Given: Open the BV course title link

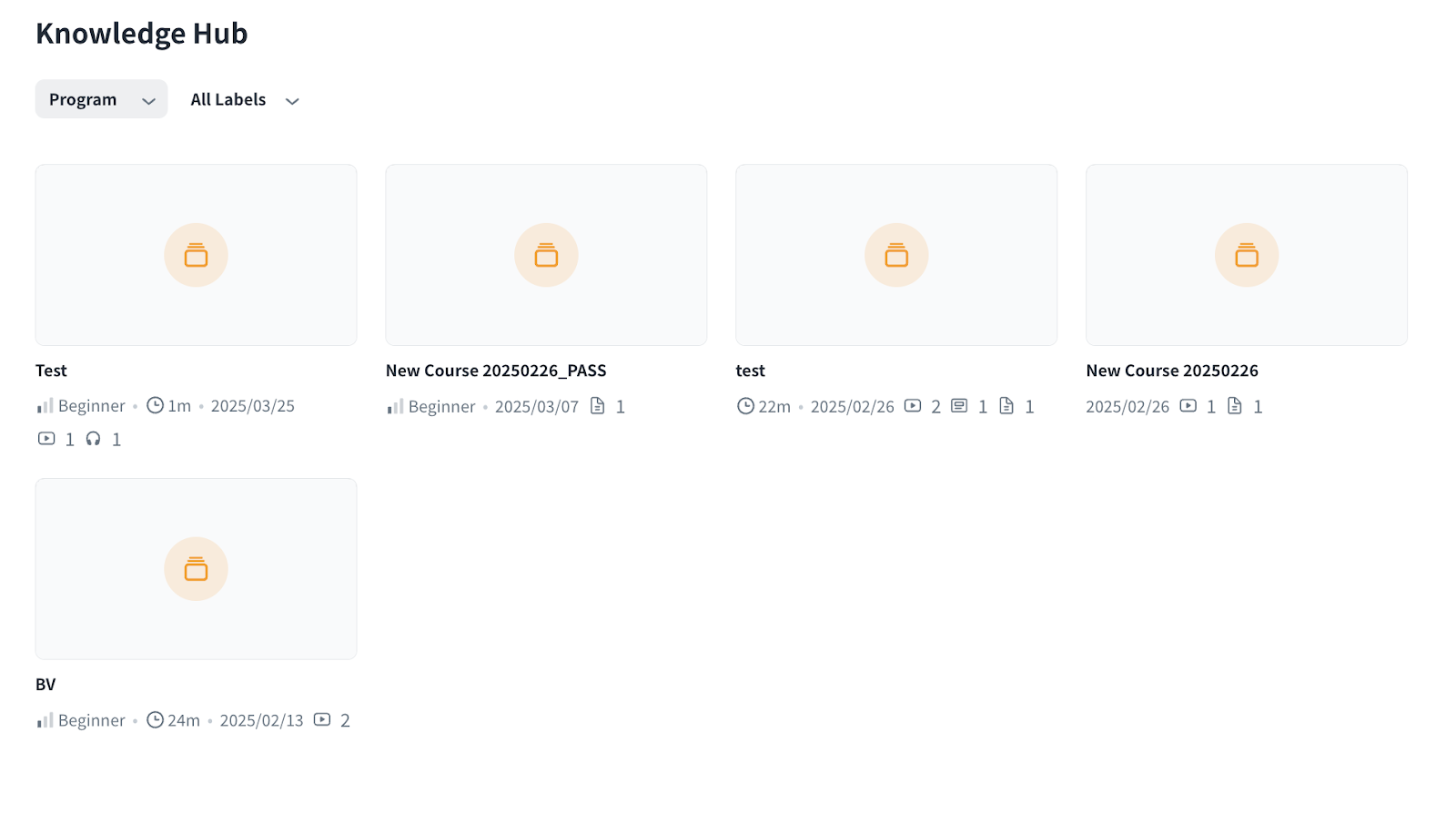Looking at the screenshot, I should point(45,685).
